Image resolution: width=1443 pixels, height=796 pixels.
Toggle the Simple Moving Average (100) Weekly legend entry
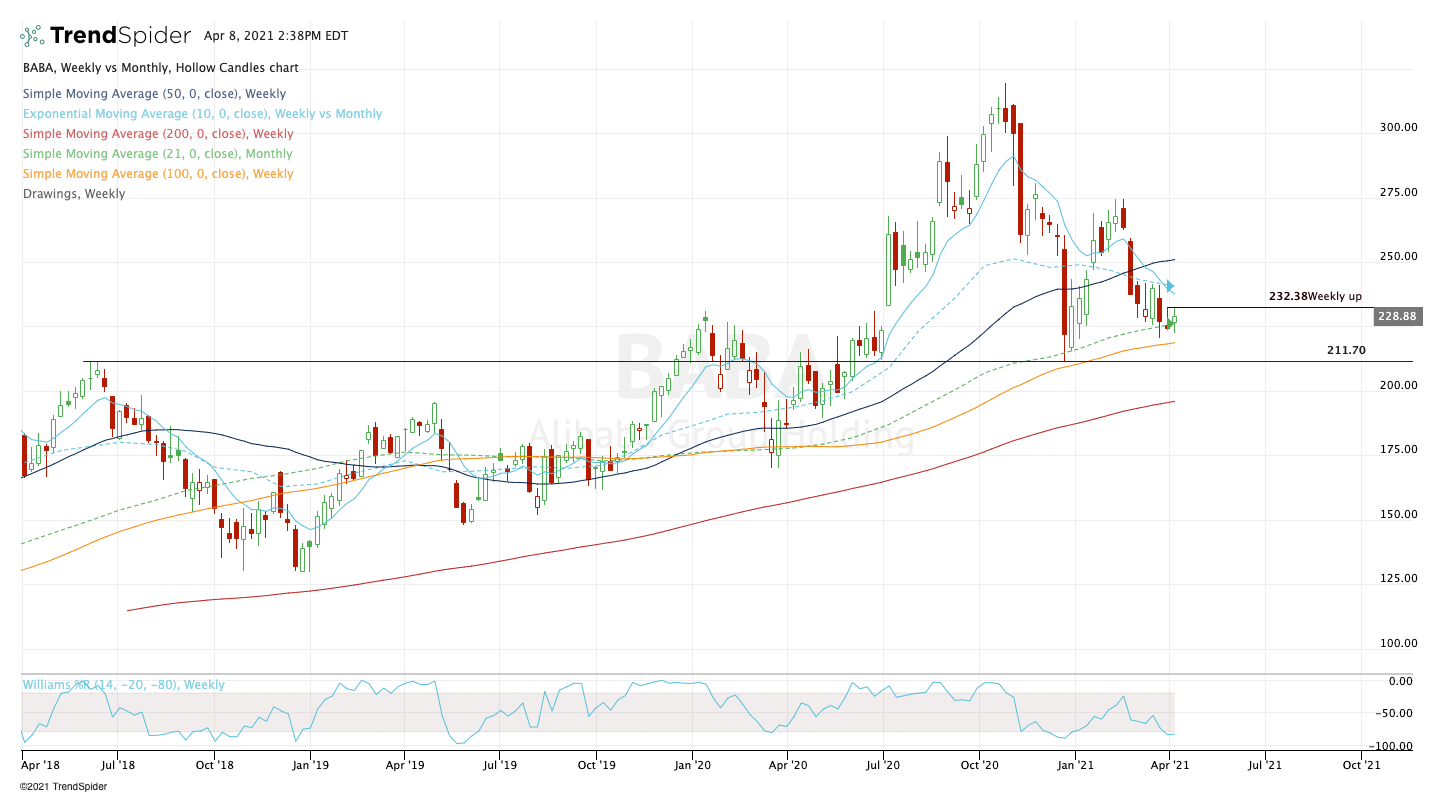(x=158, y=174)
